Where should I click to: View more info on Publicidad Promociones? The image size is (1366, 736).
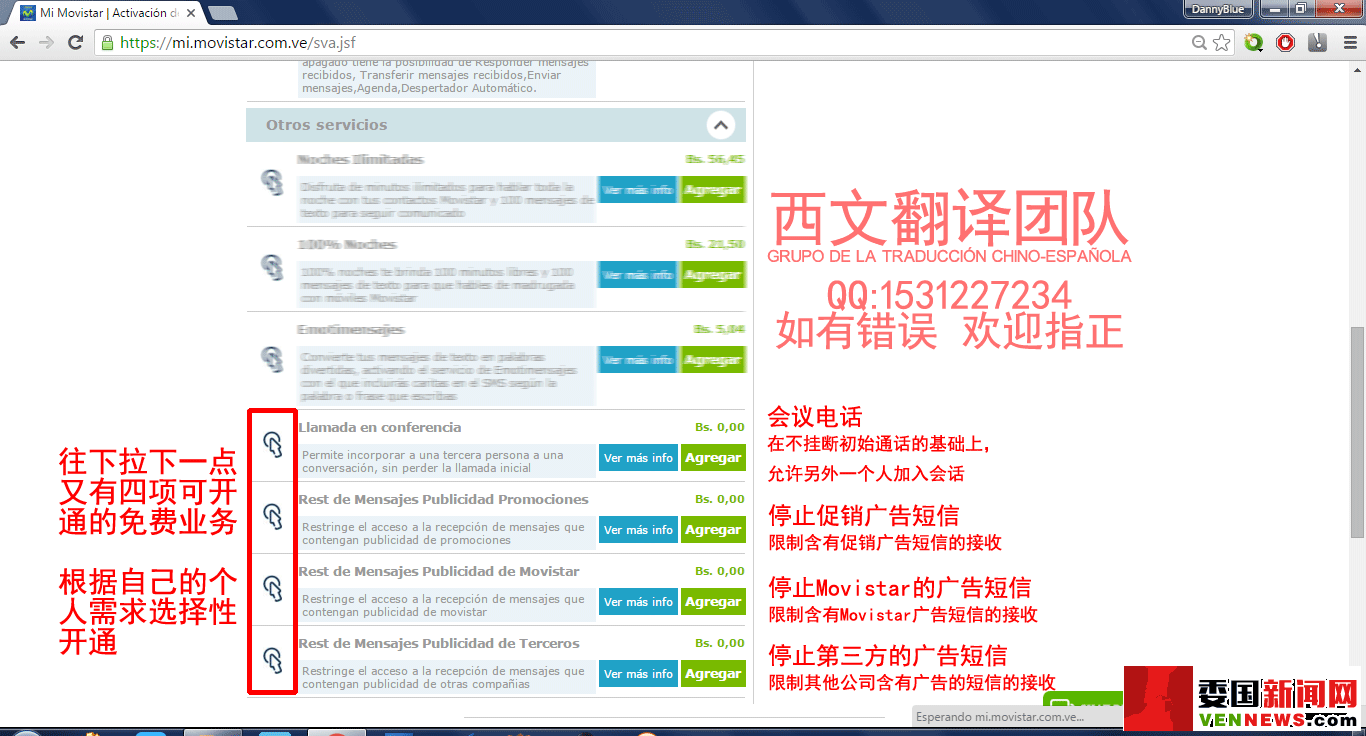pyautogui.click(x=638, y=530)
